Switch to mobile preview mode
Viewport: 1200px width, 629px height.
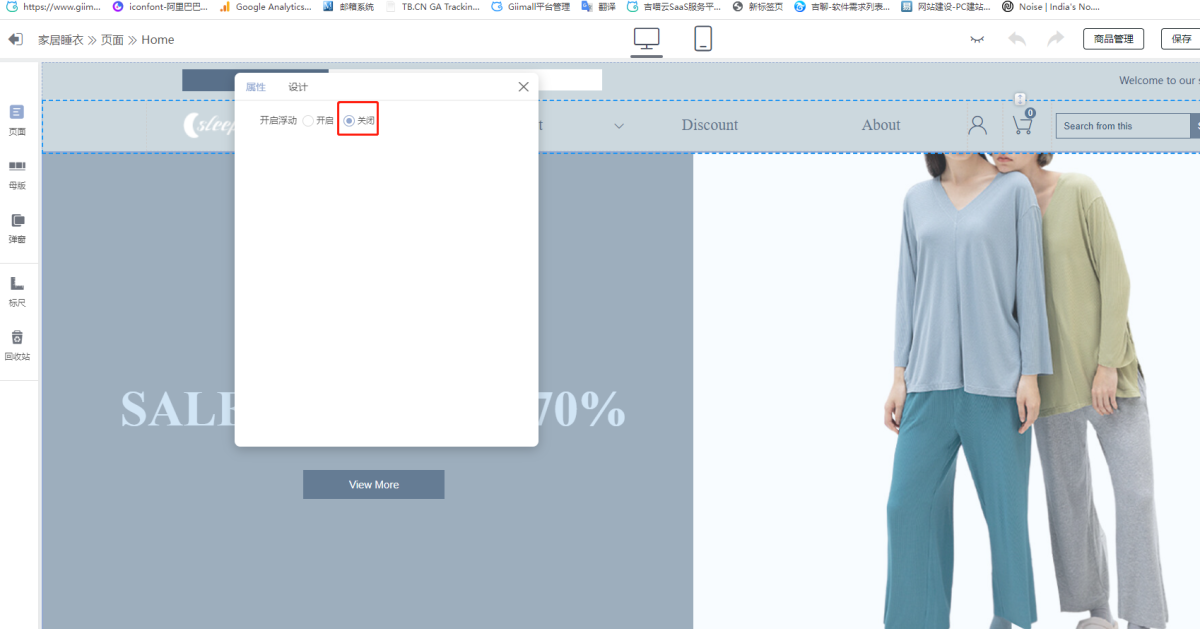[703, 39]
